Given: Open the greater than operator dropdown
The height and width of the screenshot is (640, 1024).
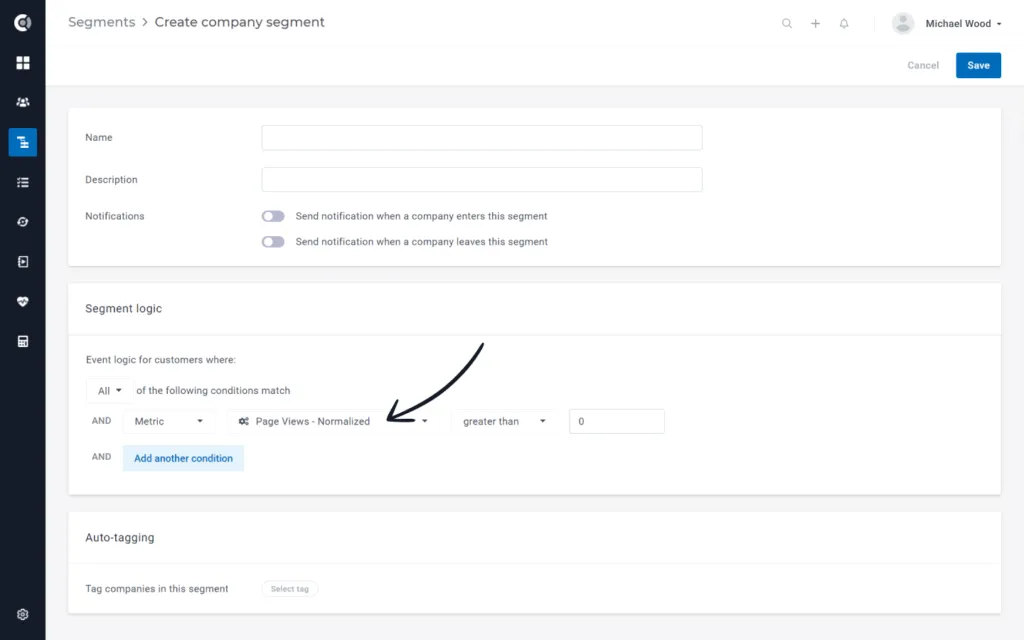Looking at the screenshot, I should [504, 421].
